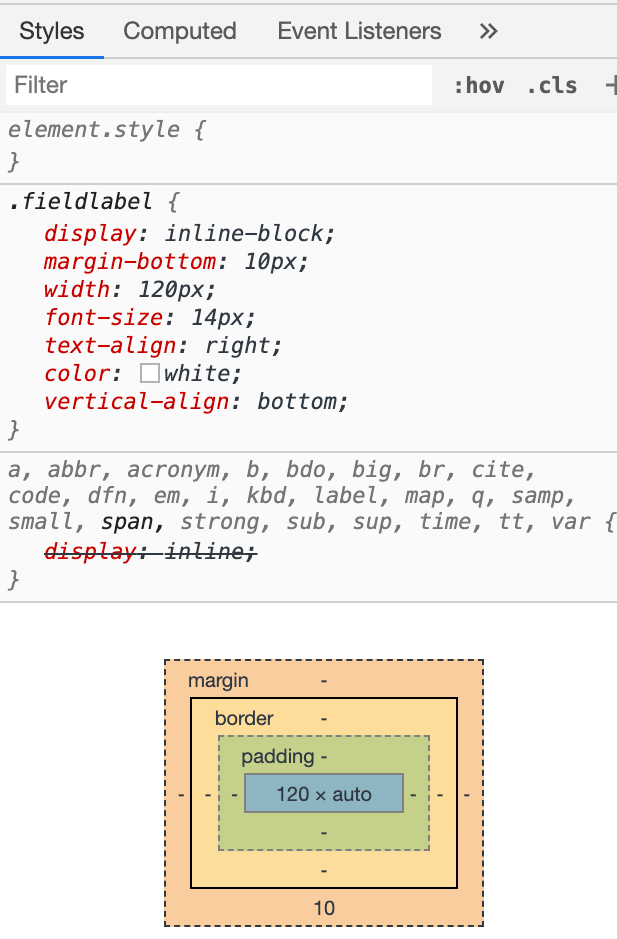The image size is (617, 939).
Task: Edit the margin-bottom property name
Action: click(130, 262)
